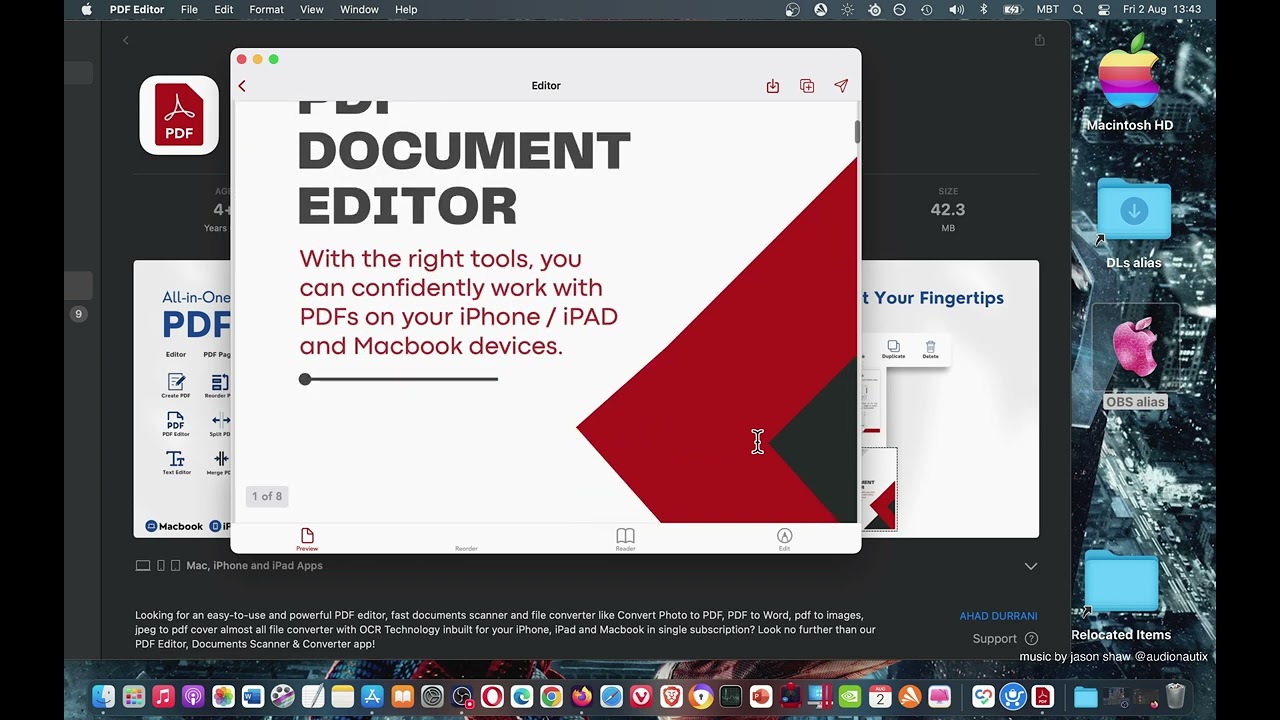Click the '1 of 8' page indicator

267,496
